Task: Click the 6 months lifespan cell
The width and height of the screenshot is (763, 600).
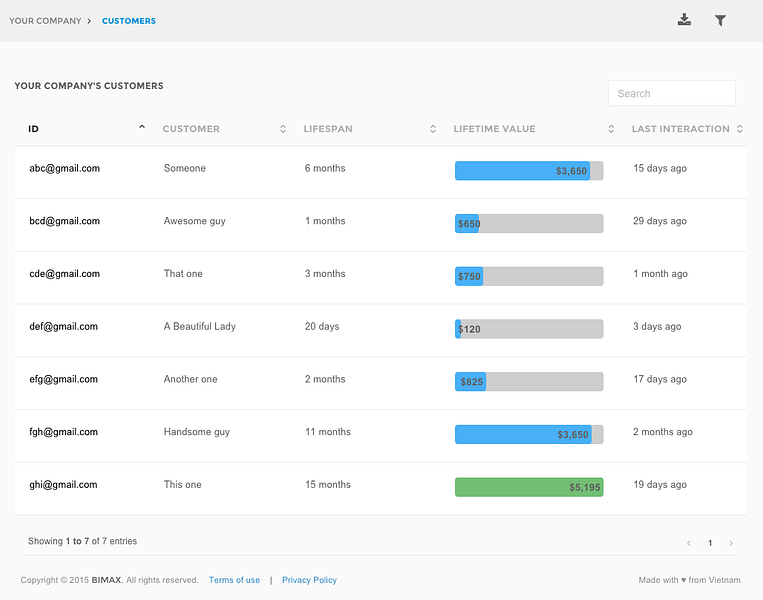Action: pyautogui.click(x=325, y=168)
